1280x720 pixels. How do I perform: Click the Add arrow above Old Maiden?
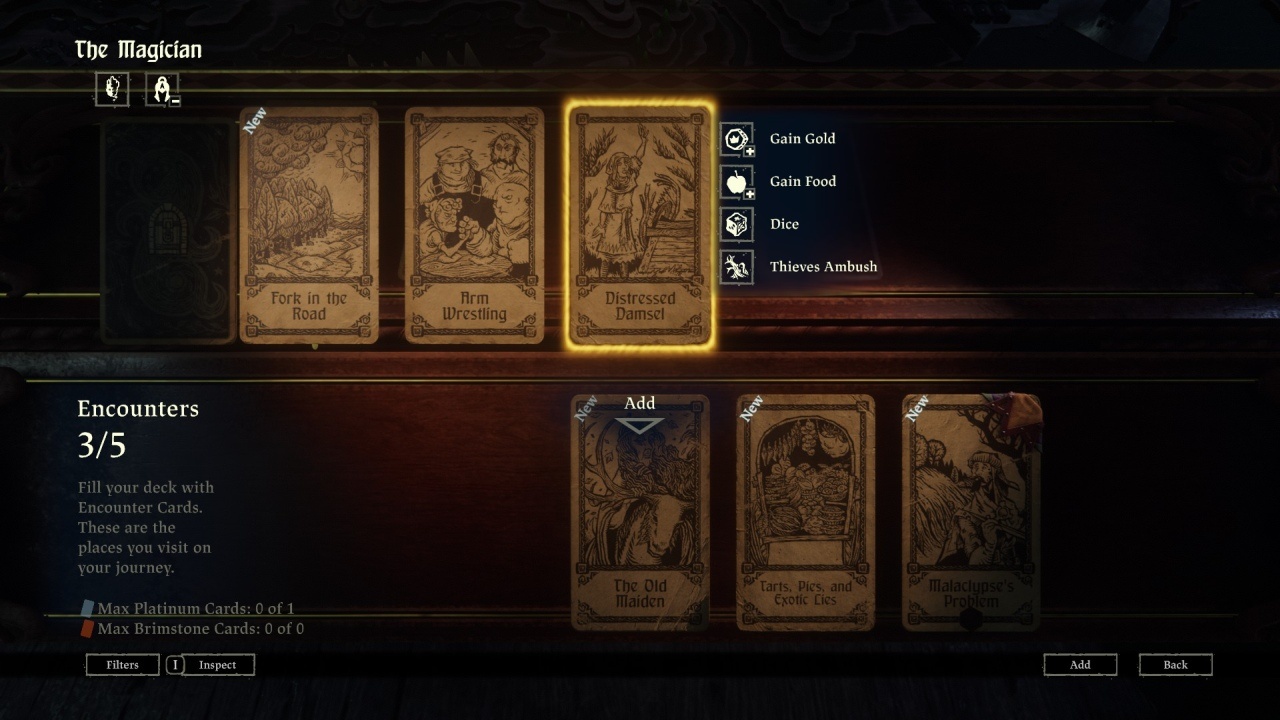[640, 425]
